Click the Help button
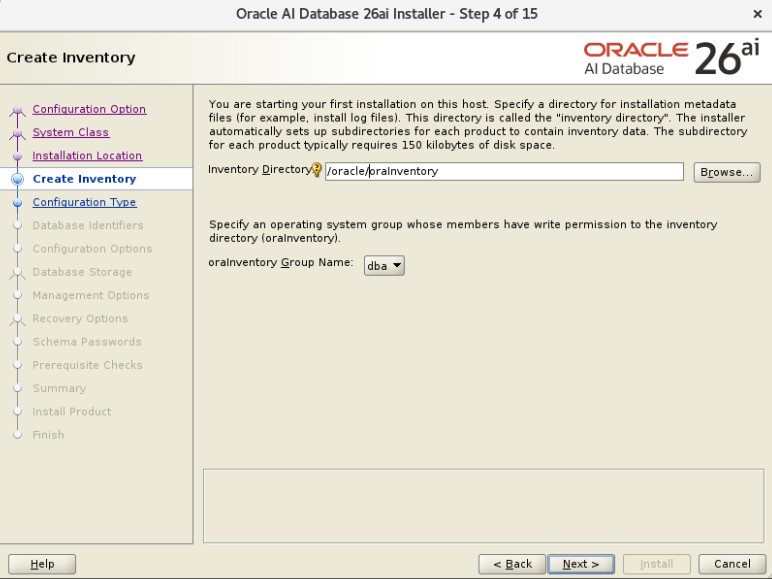The height and width of the screenshot is (579, 772). pyautogui.click(x=42, y=564)
